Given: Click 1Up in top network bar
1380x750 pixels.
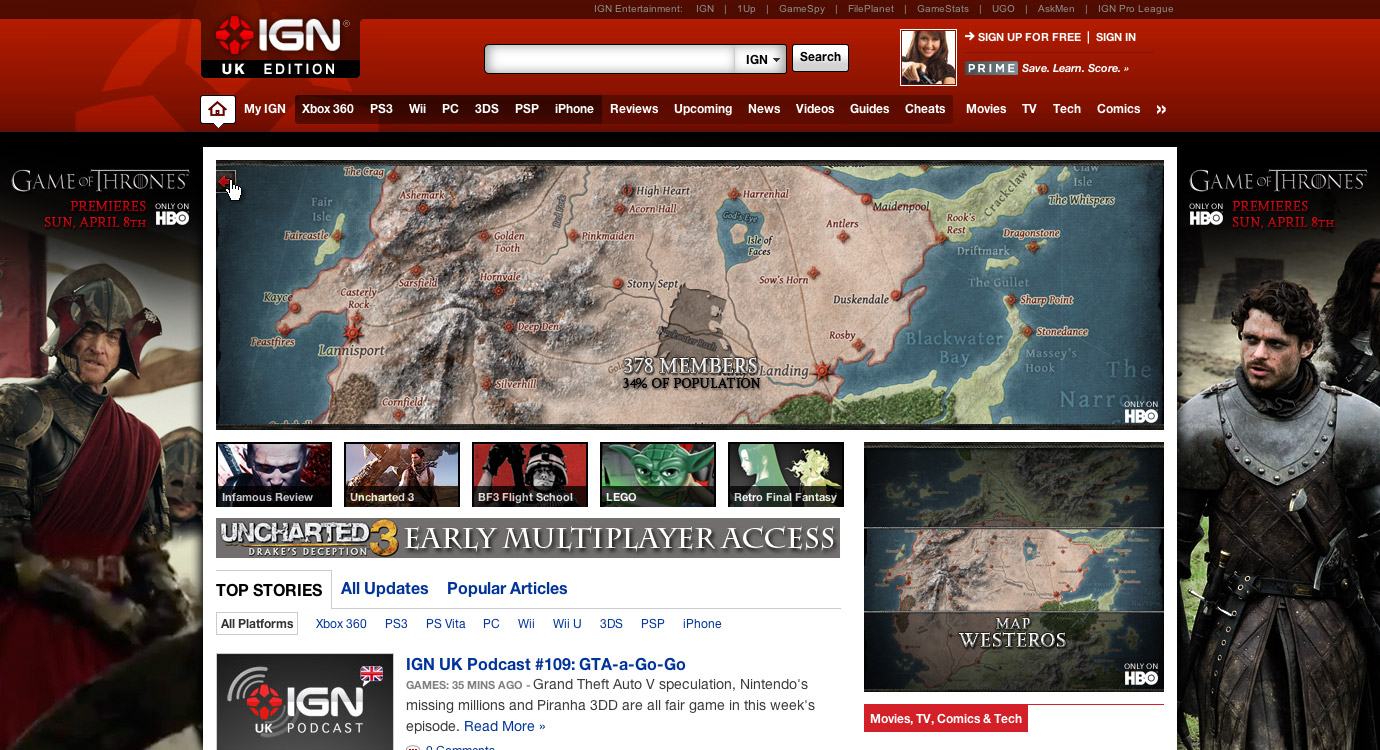Looking at the screenshot, I should [746, 9].
